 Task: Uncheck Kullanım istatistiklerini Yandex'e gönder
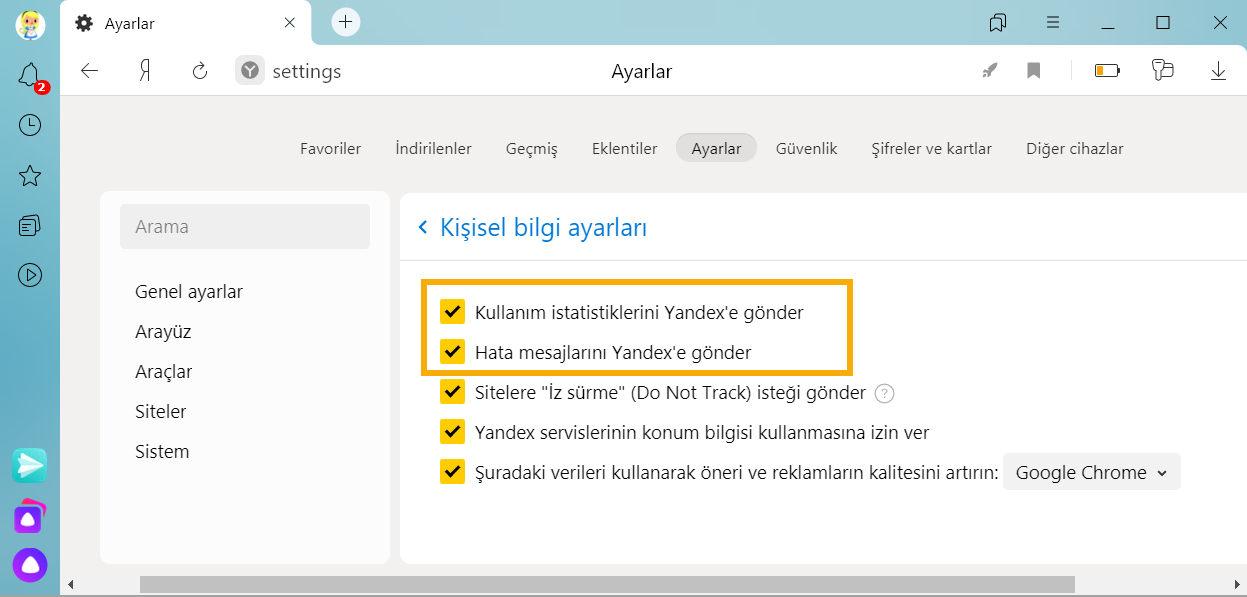[x=453, y=312]
